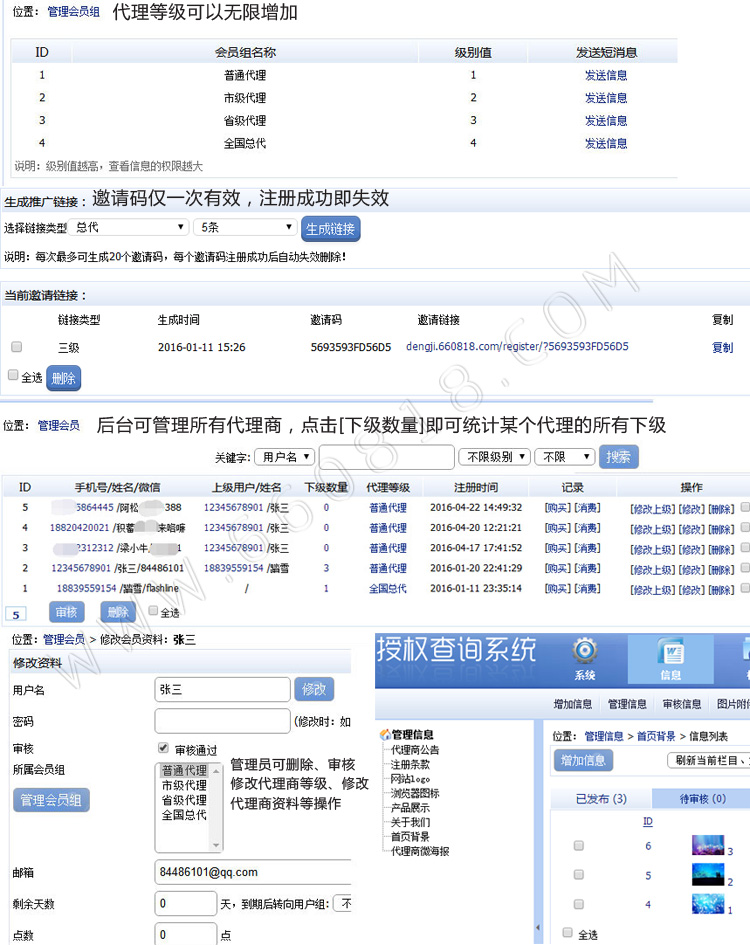Open 注册条款 in info tree
750x945 pixels.
[410, 764]
